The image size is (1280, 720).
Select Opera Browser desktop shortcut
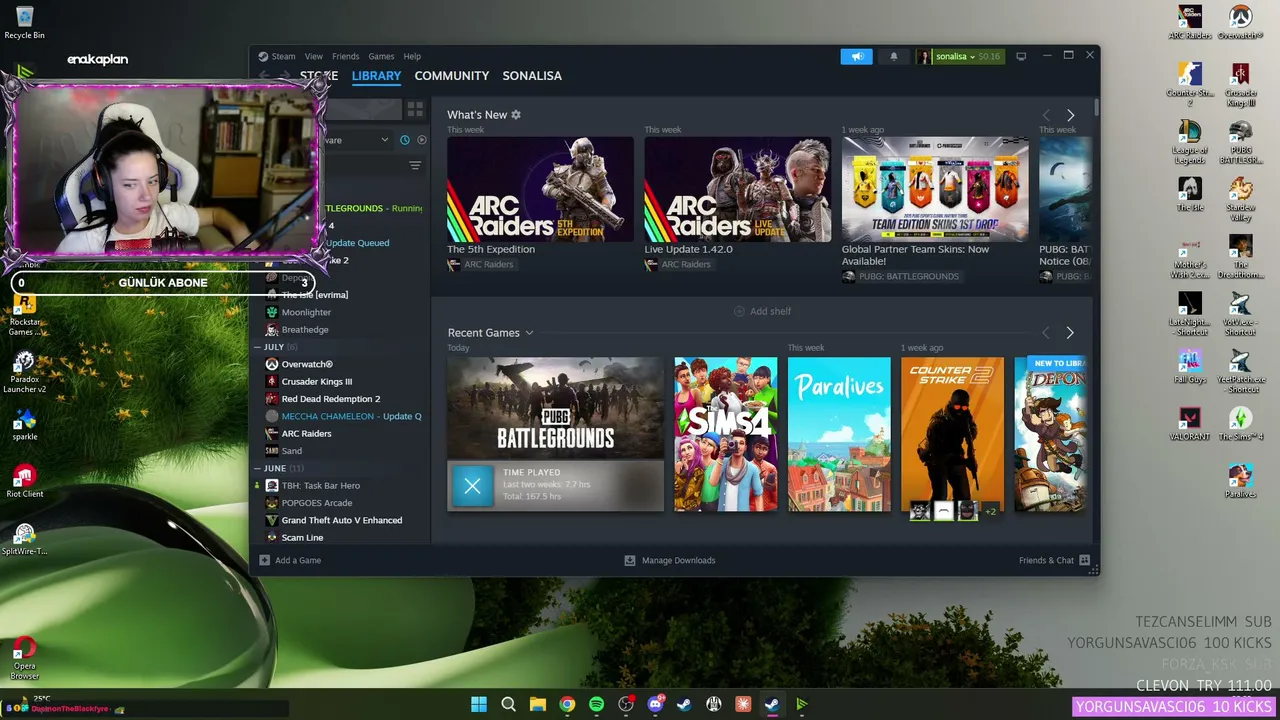25,658
